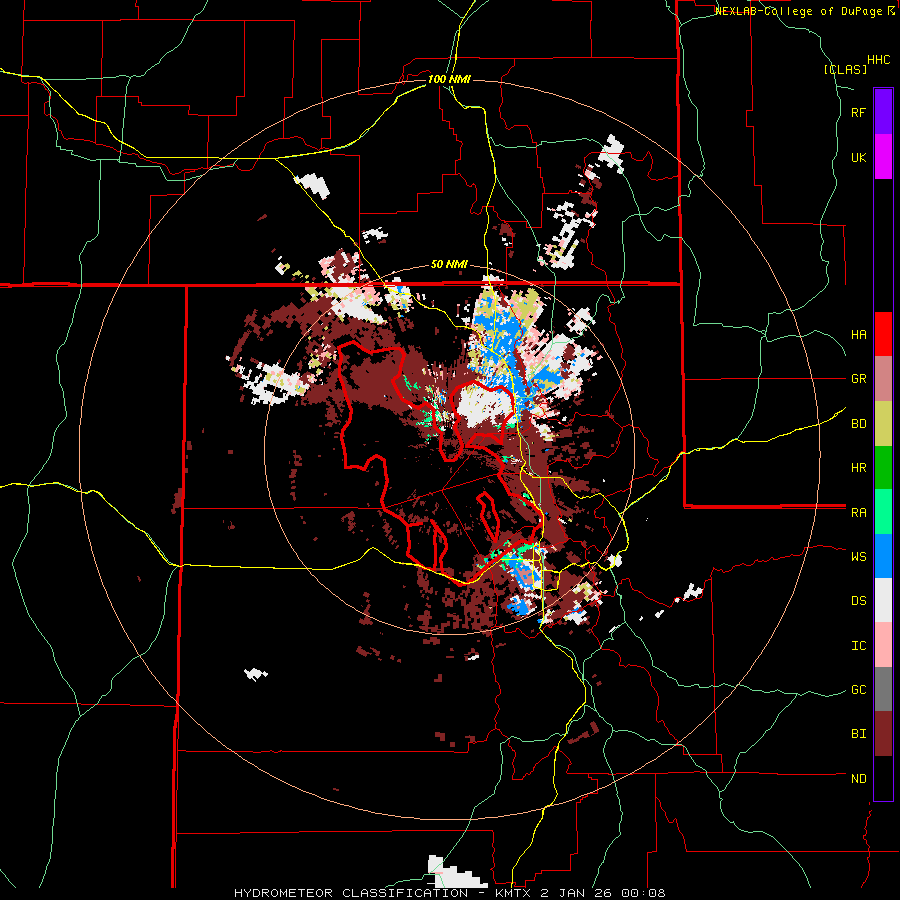
Task: Click the '100 NMI' range ring label
Action: (x=449, y=79)
